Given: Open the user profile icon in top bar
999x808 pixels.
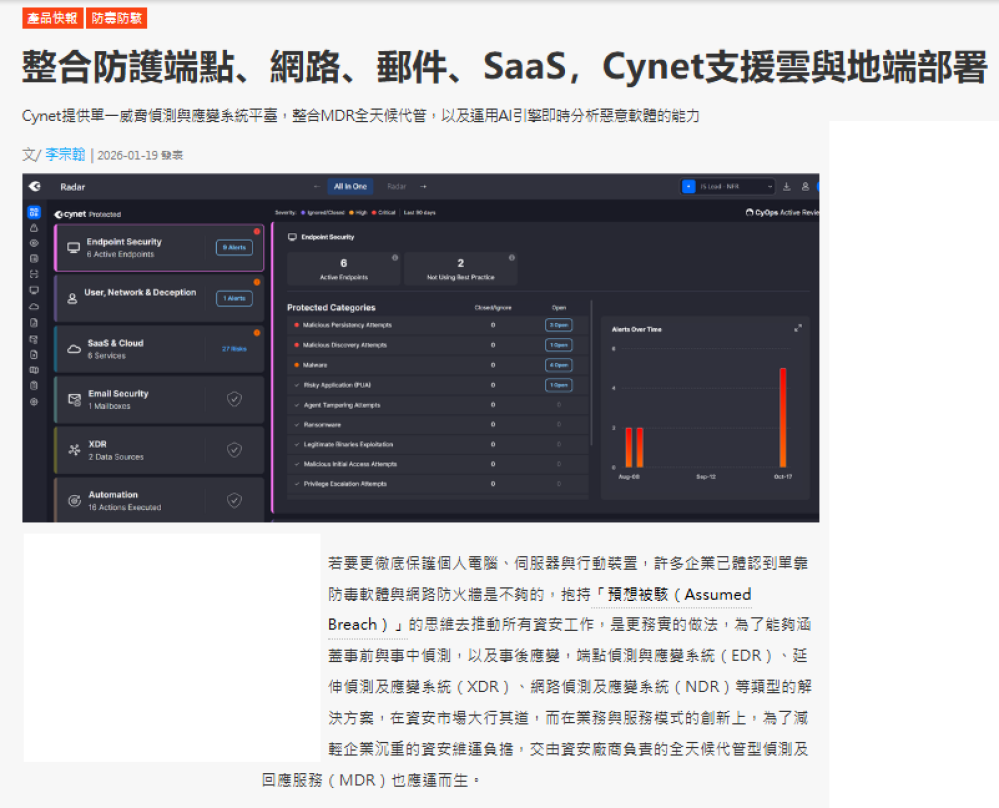Looking at the screenshot, I should tap(805, 187).
